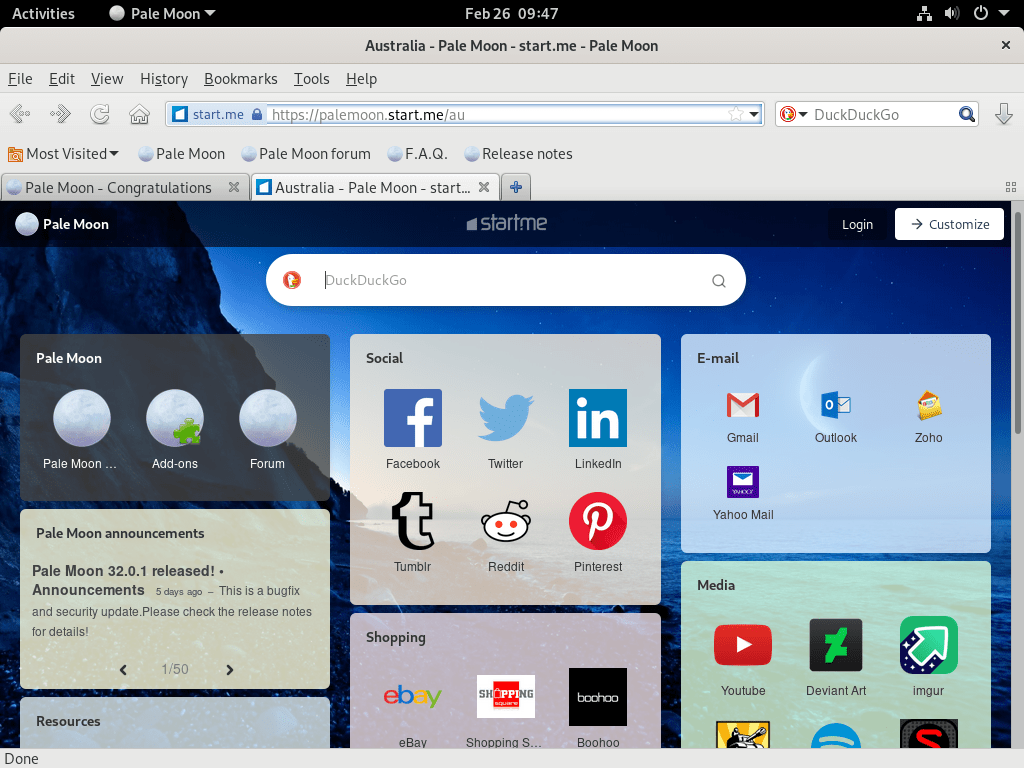Viewport: 1024px width, 768px height.
Task: Click the search magnifier in toolbar search box
Action: tap(967, 114)
